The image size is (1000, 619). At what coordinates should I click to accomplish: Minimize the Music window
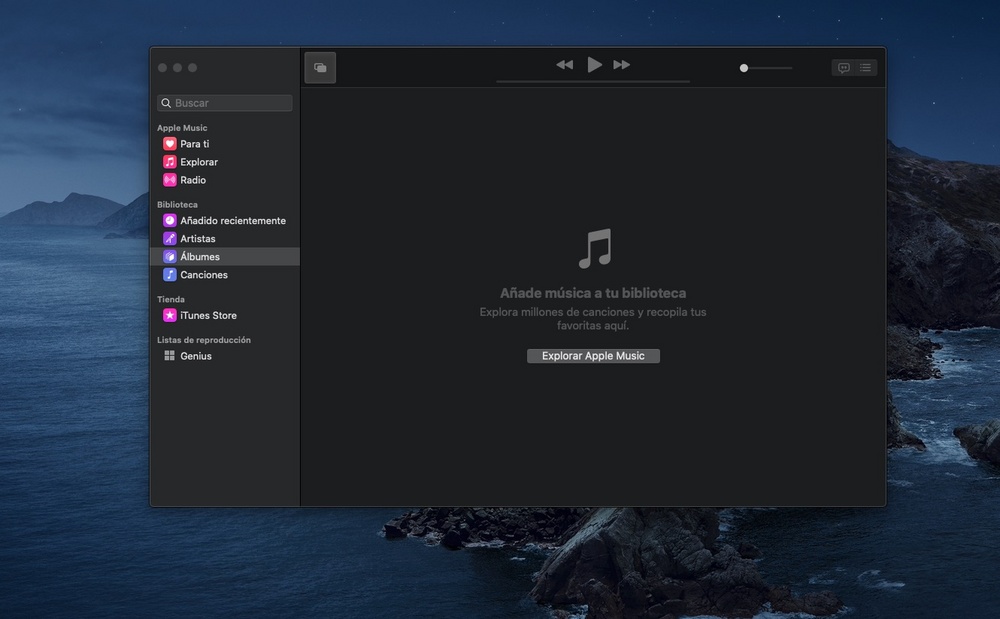coord(177,68)
